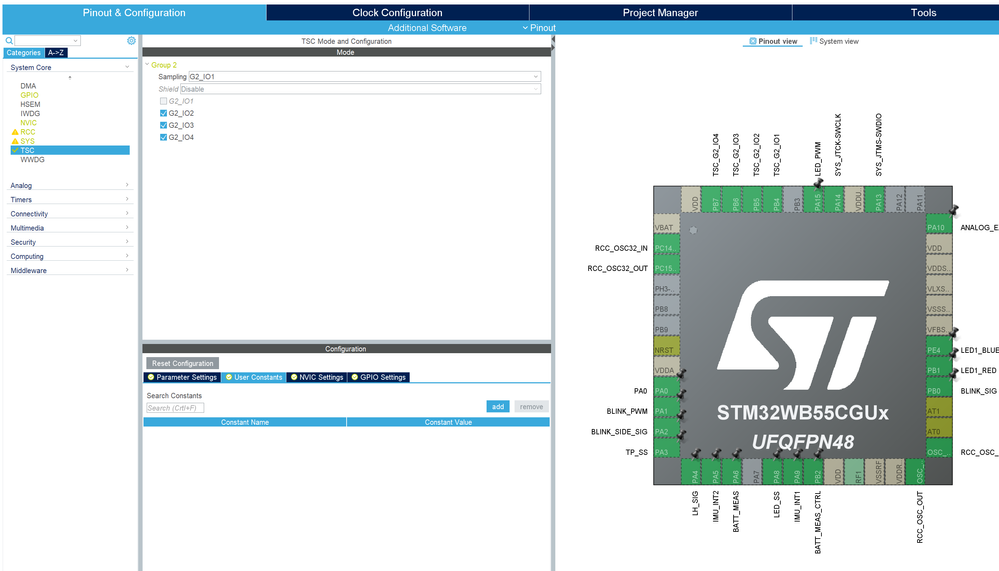Viewport: 999px width, 571px height.
Task: Expand the Security category
Action: point(70,242)
